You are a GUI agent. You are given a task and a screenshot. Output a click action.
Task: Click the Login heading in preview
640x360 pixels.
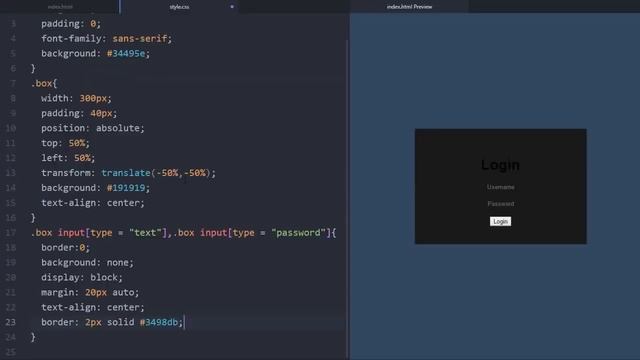point(500,165)
